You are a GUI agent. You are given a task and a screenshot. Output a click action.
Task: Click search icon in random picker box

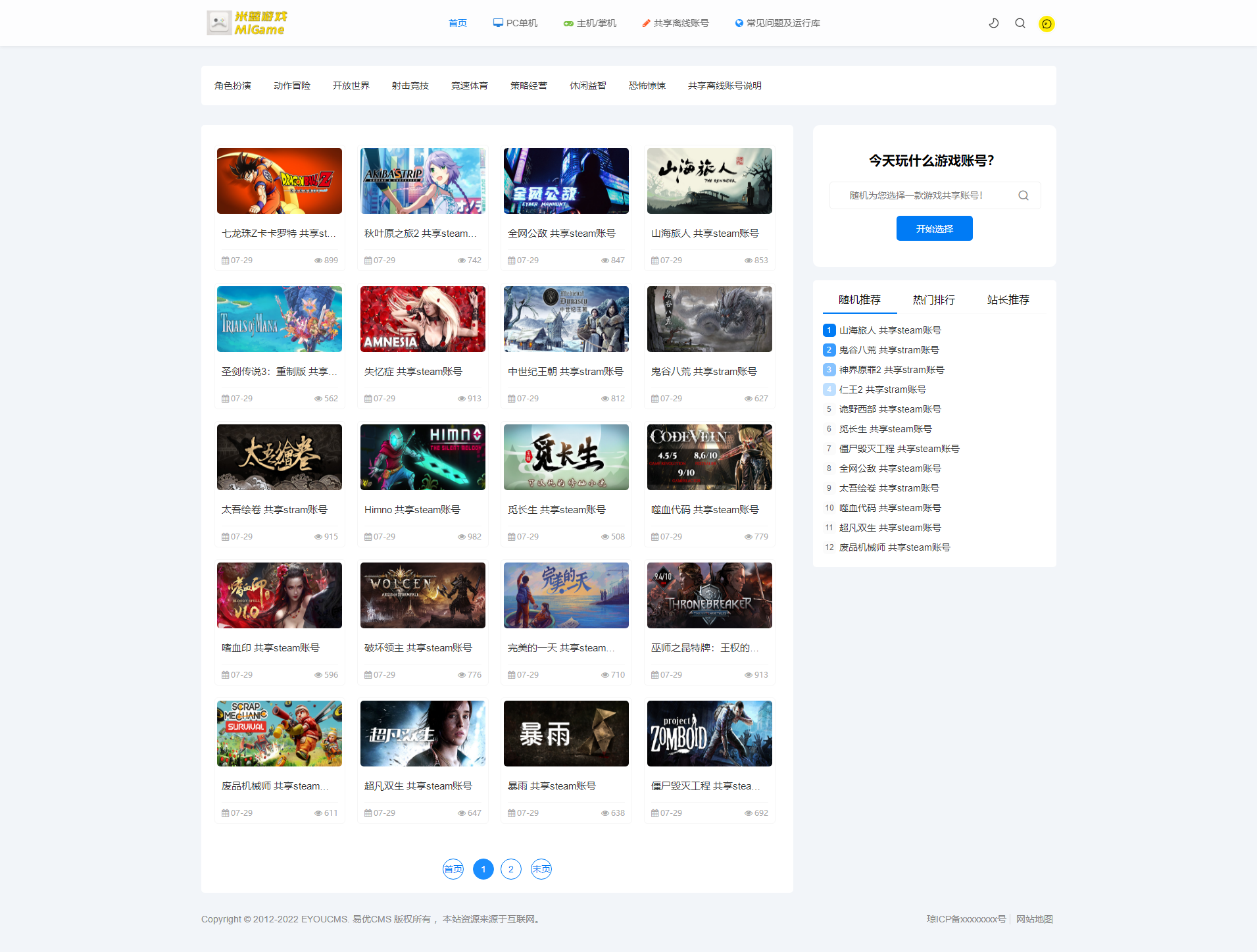tap(1023, 195)
